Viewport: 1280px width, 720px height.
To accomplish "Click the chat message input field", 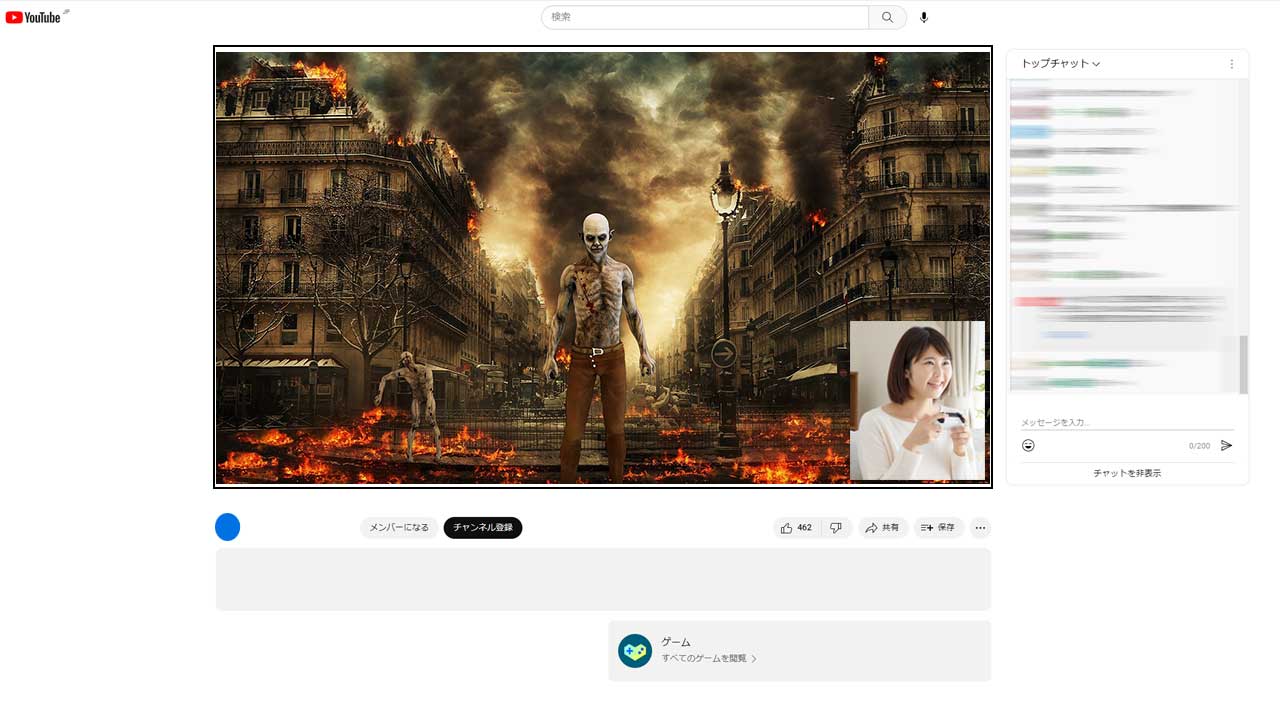I will (1110, 422).
